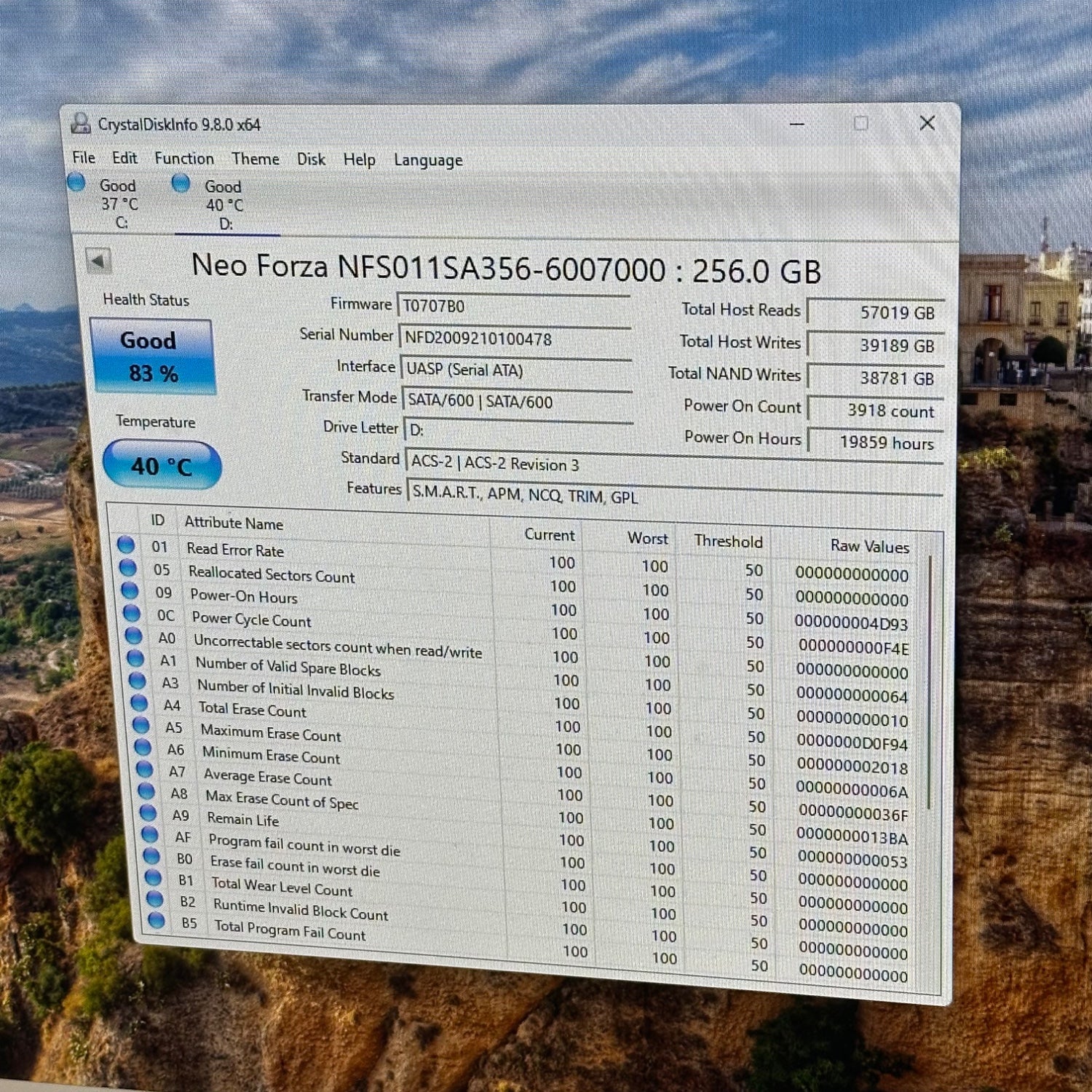Click the blue status orb for drive C:

point(76,182)
